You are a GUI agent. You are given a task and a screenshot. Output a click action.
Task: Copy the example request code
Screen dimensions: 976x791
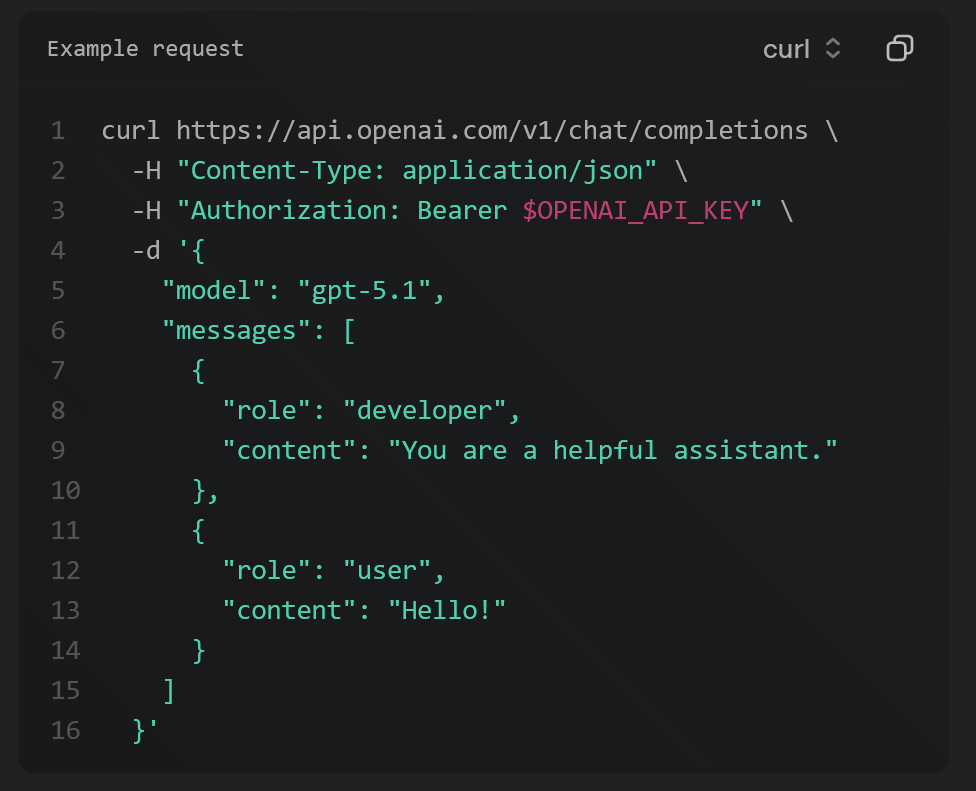[x=899, y=49]
